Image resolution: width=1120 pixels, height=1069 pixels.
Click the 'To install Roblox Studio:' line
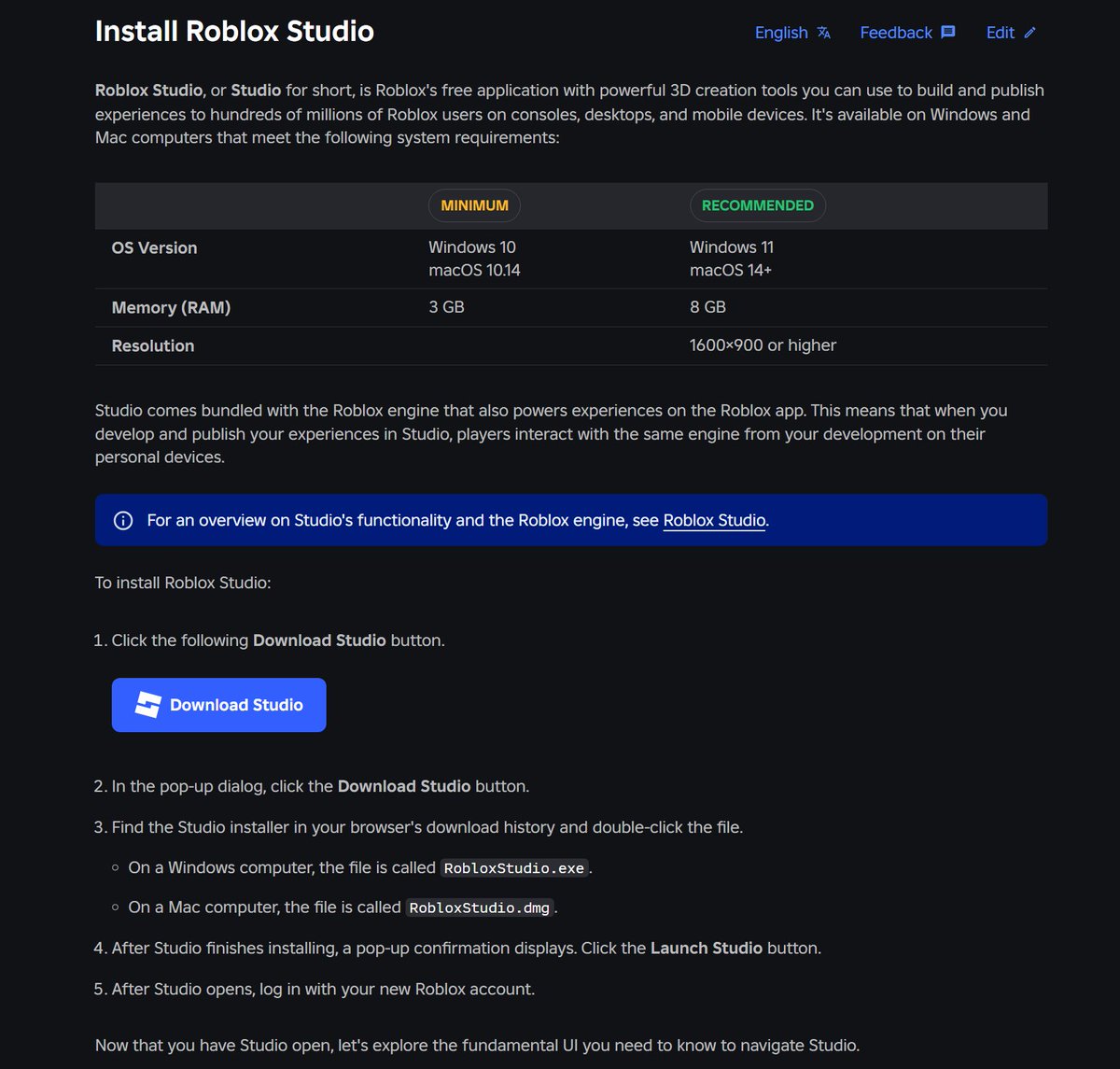pyautogui.click(x=183, y=583)
